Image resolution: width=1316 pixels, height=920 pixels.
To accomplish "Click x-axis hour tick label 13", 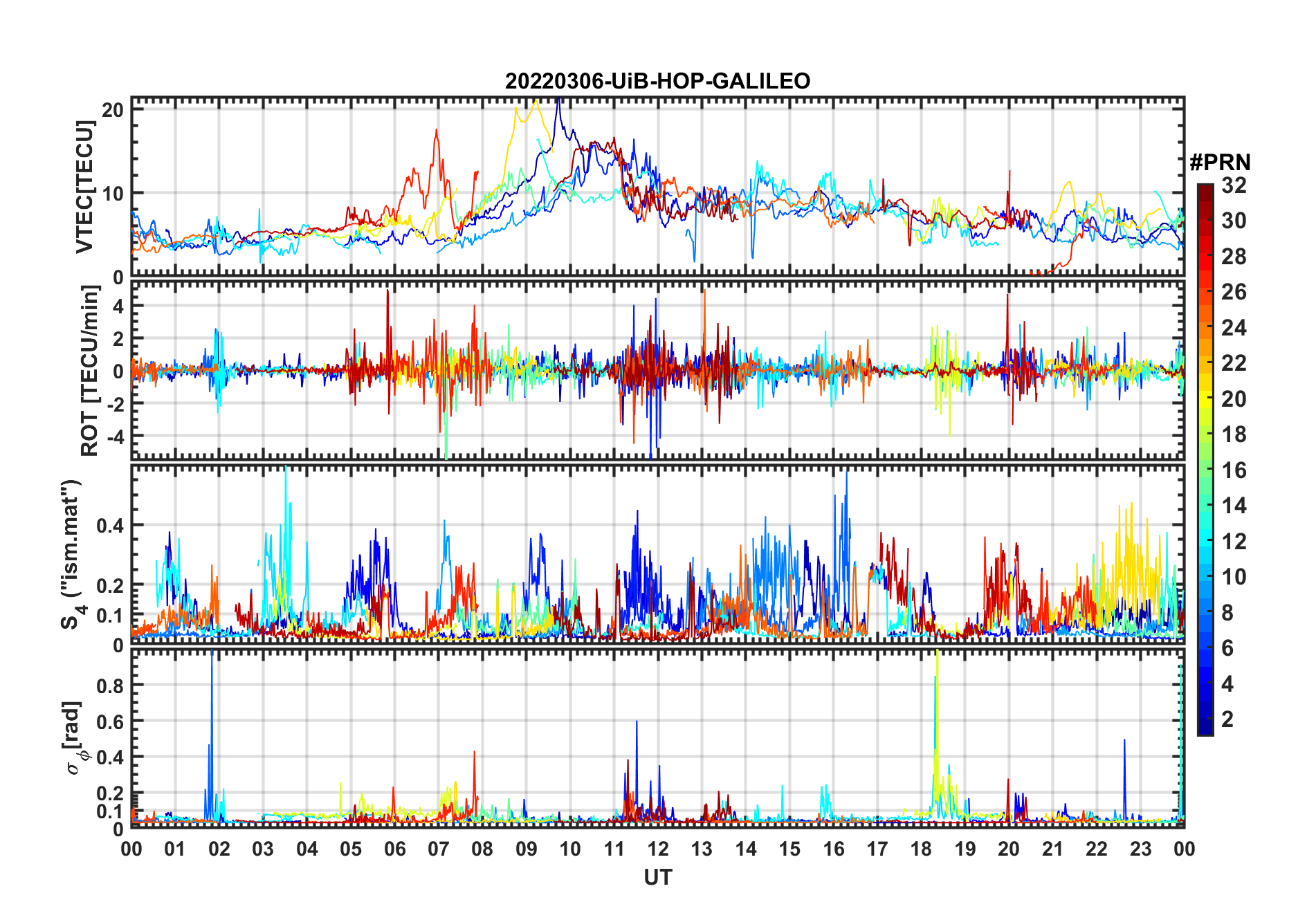I will (x=702, y=849).
